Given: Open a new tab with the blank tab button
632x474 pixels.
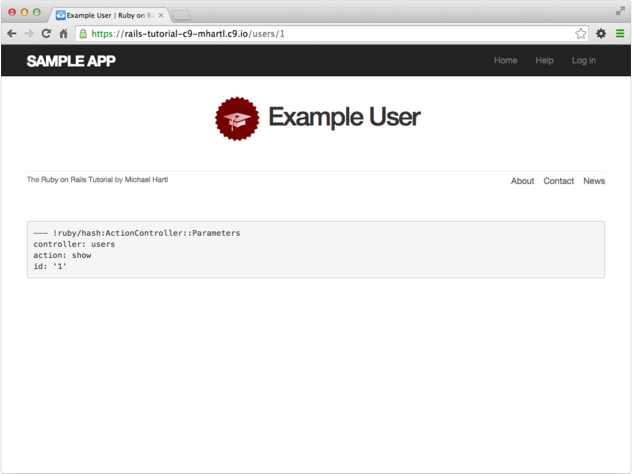Looking at the screenshot, I should tap(182, 16).
